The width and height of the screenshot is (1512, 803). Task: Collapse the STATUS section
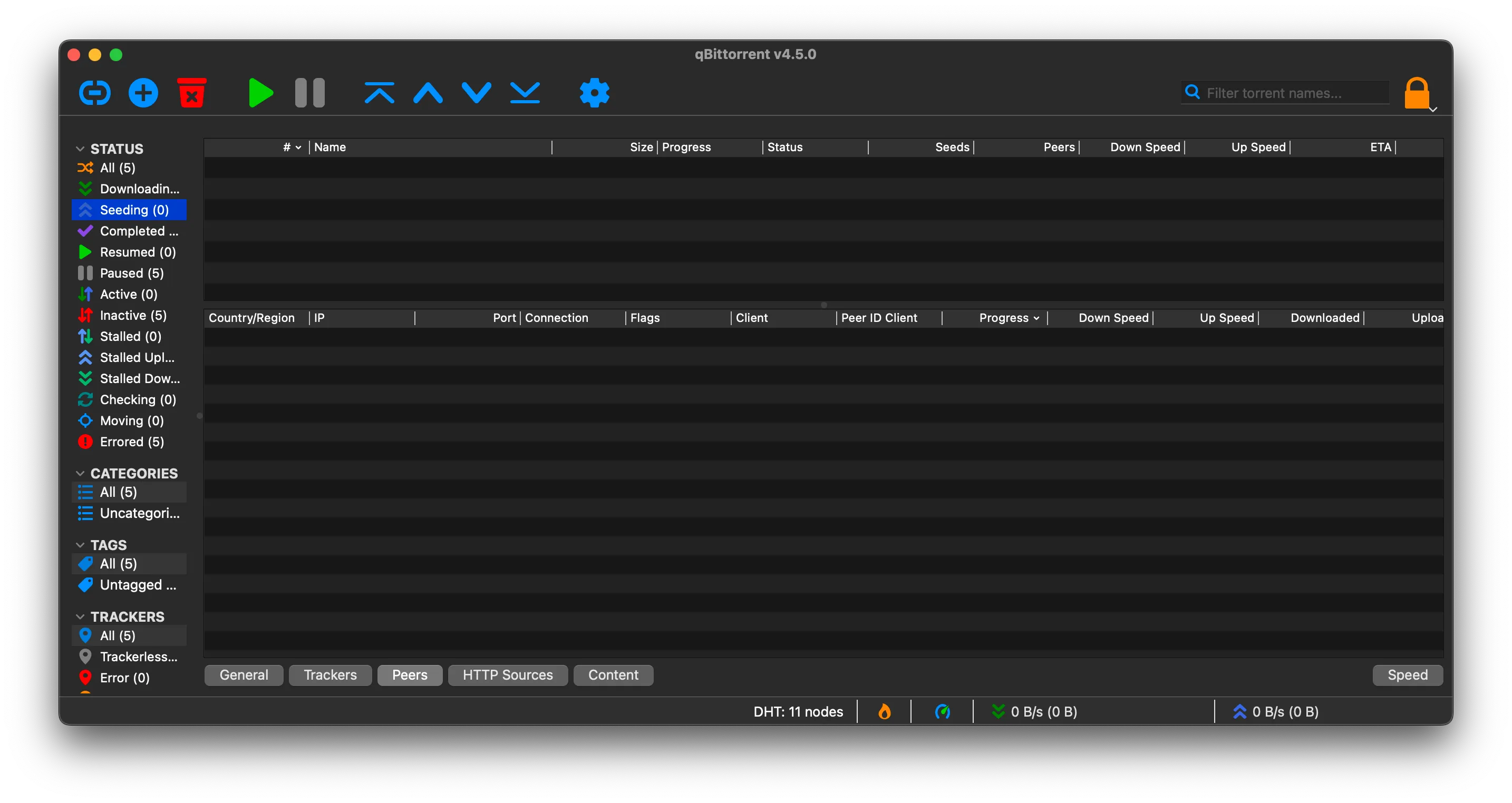[81, 148]
